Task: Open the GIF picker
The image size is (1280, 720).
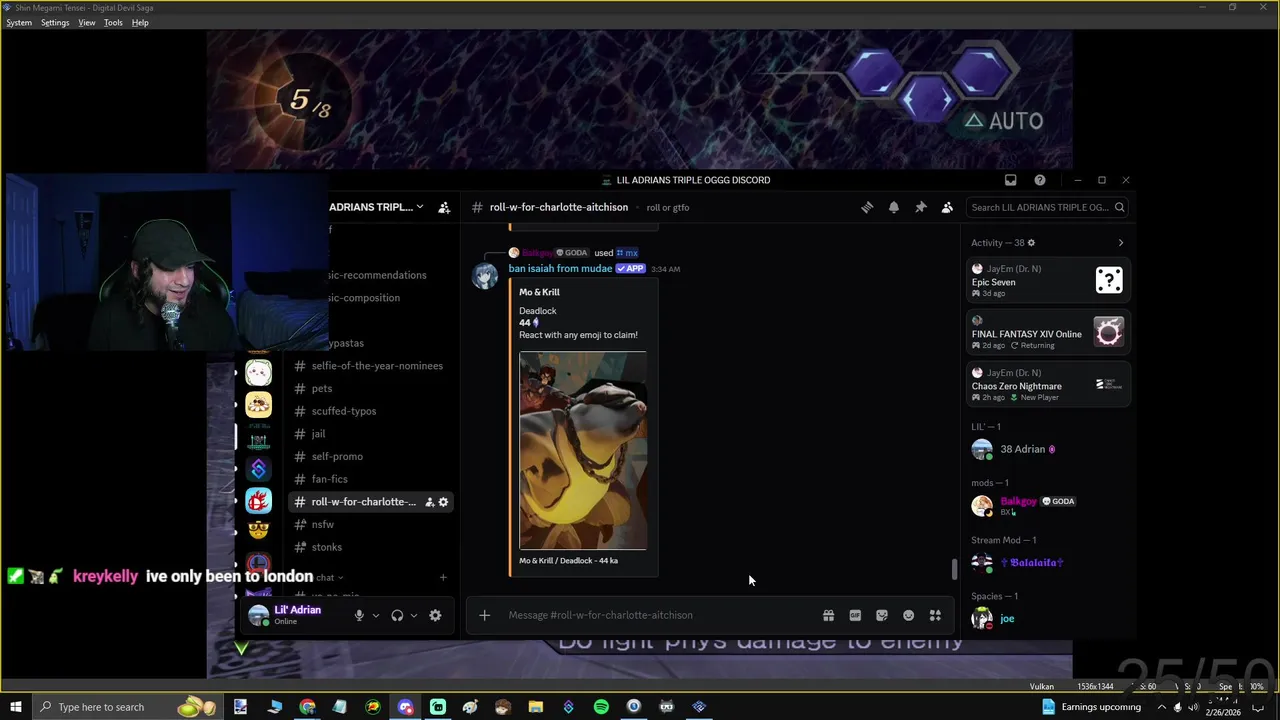Action: 855,615
